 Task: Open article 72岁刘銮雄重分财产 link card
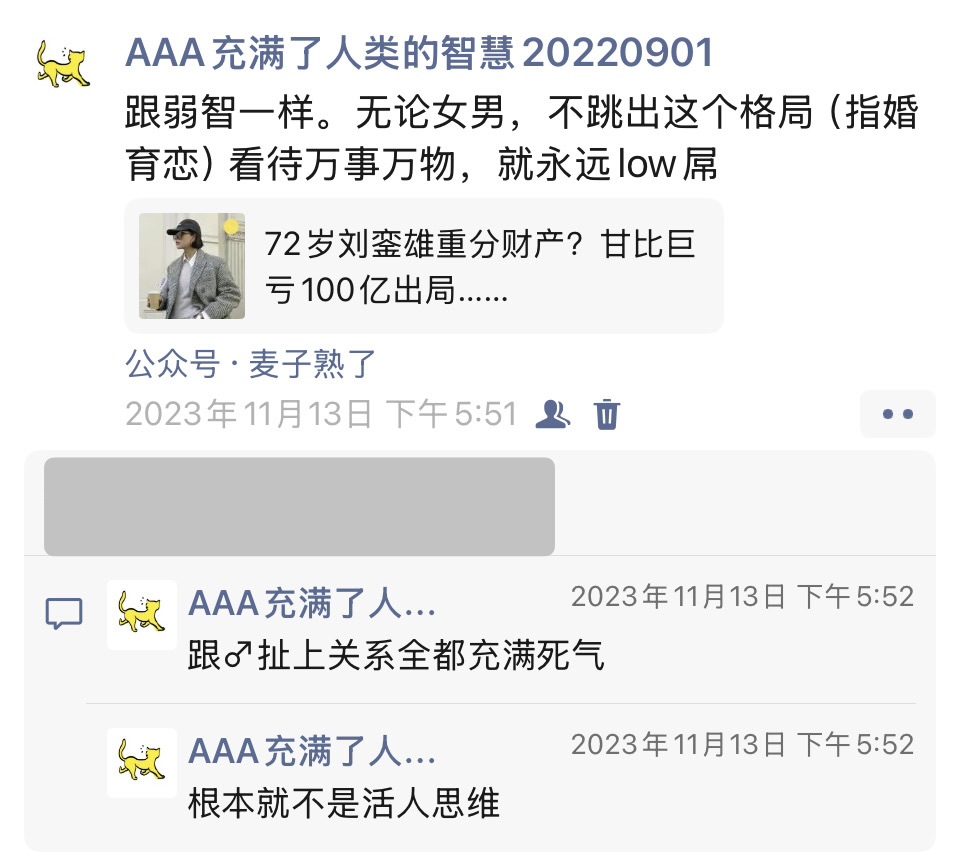point(424,266)
